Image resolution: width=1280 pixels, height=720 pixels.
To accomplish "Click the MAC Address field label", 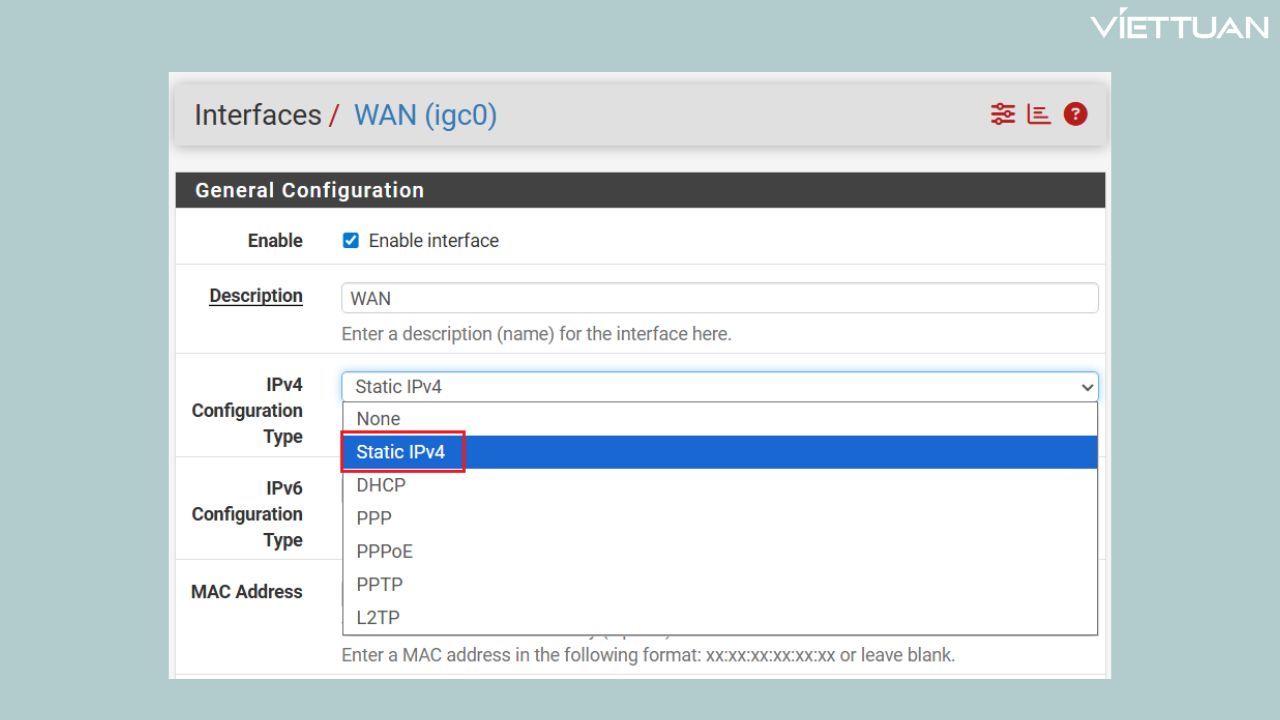I will coord(246,592).
